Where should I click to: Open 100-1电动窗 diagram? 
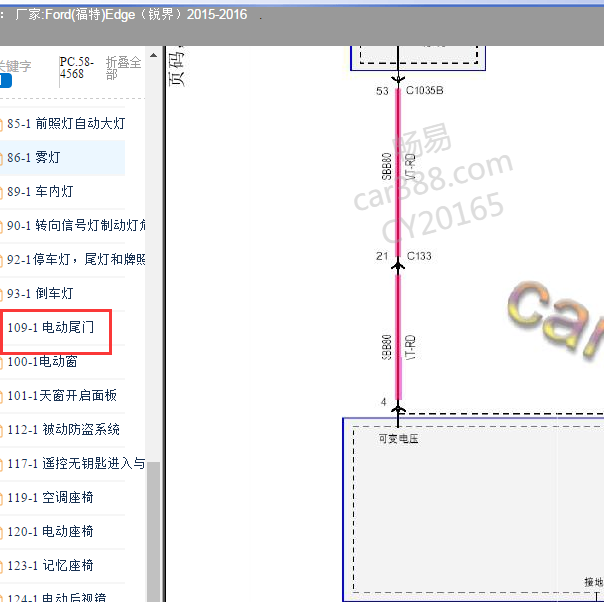(42, 361)
